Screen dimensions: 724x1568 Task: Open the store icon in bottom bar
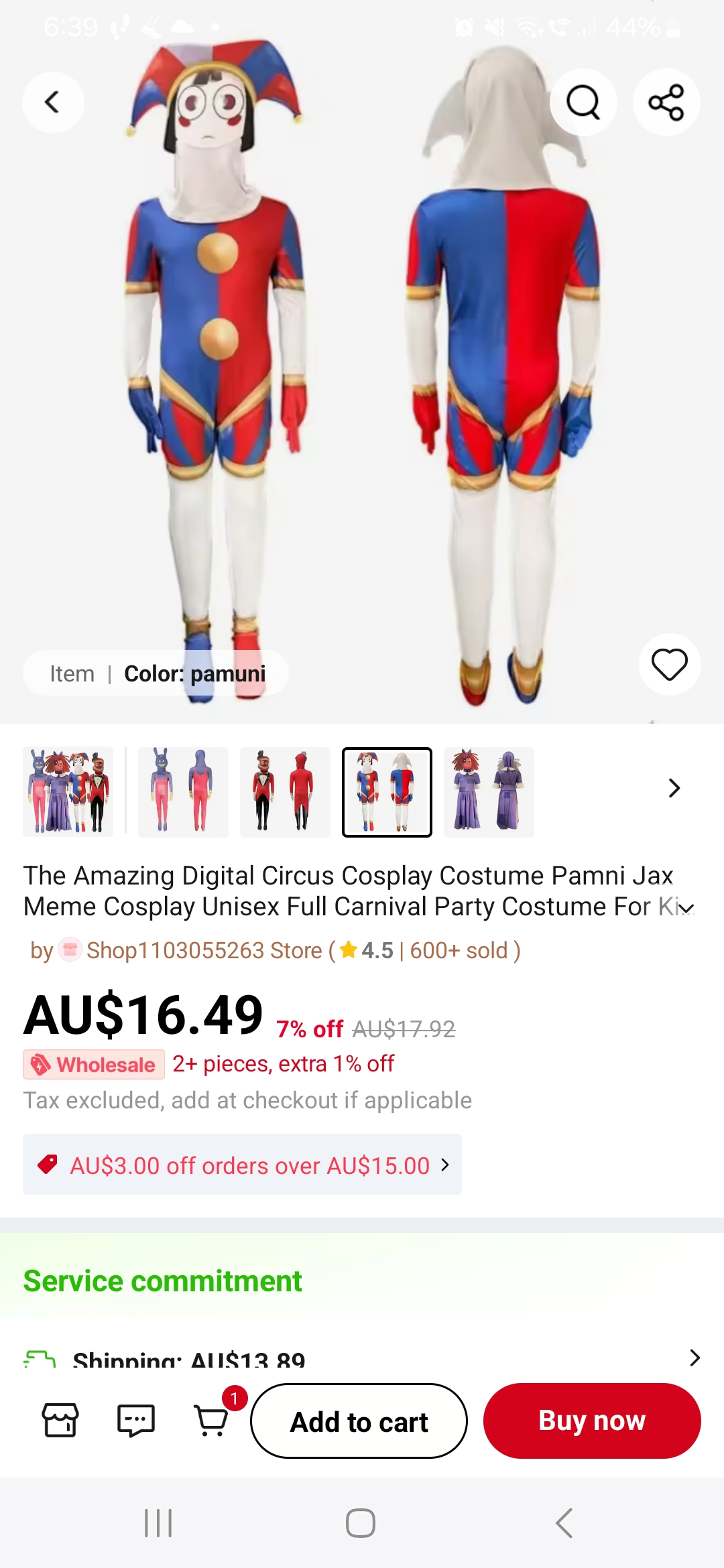[60, 1420]
